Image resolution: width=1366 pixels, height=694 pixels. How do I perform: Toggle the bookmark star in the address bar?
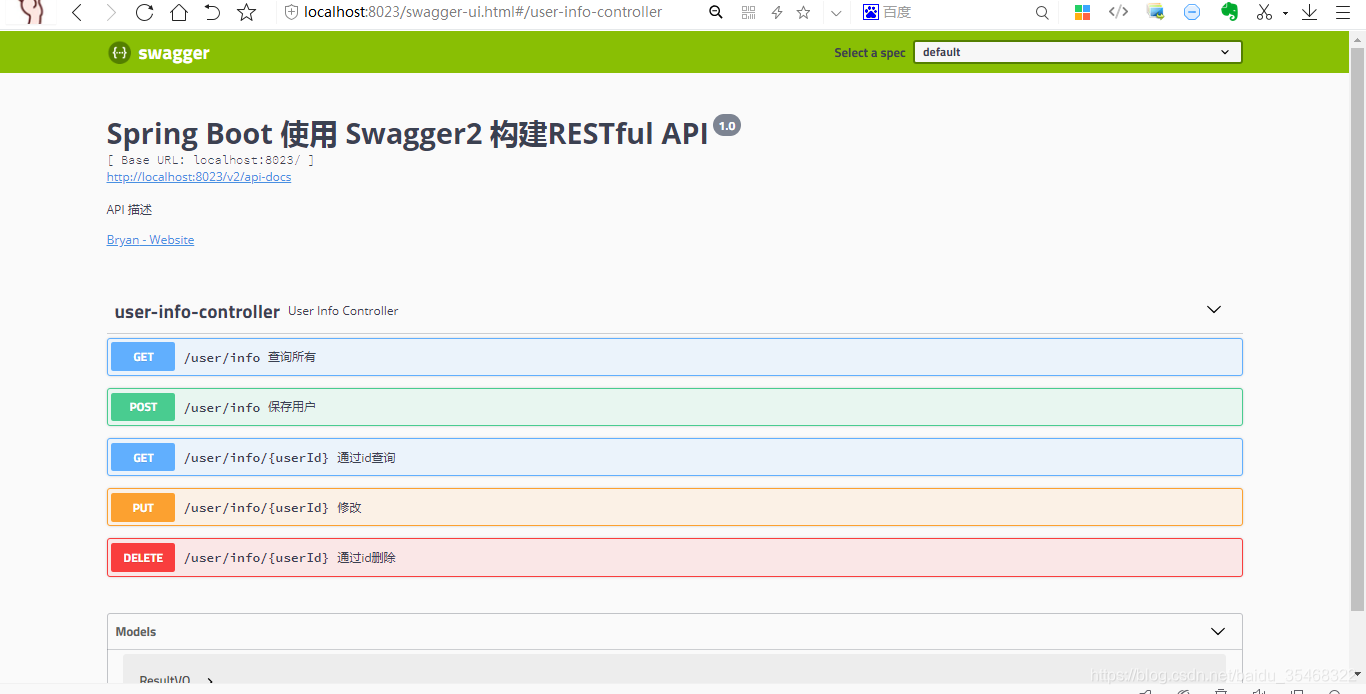click(x=803, y=12)
